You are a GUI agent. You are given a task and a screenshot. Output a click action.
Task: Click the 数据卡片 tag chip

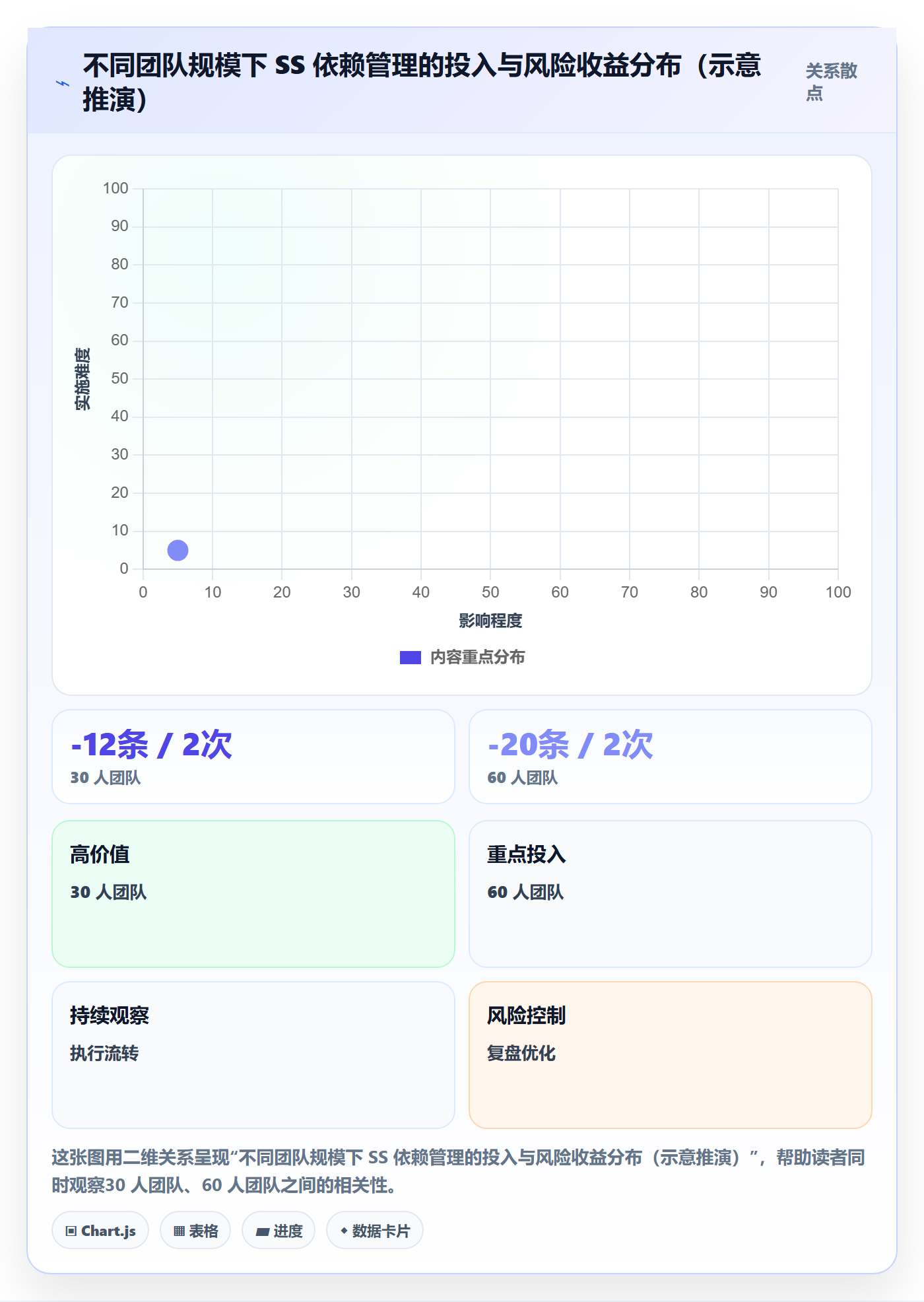pyautogui.click(x=375, y=1231)
